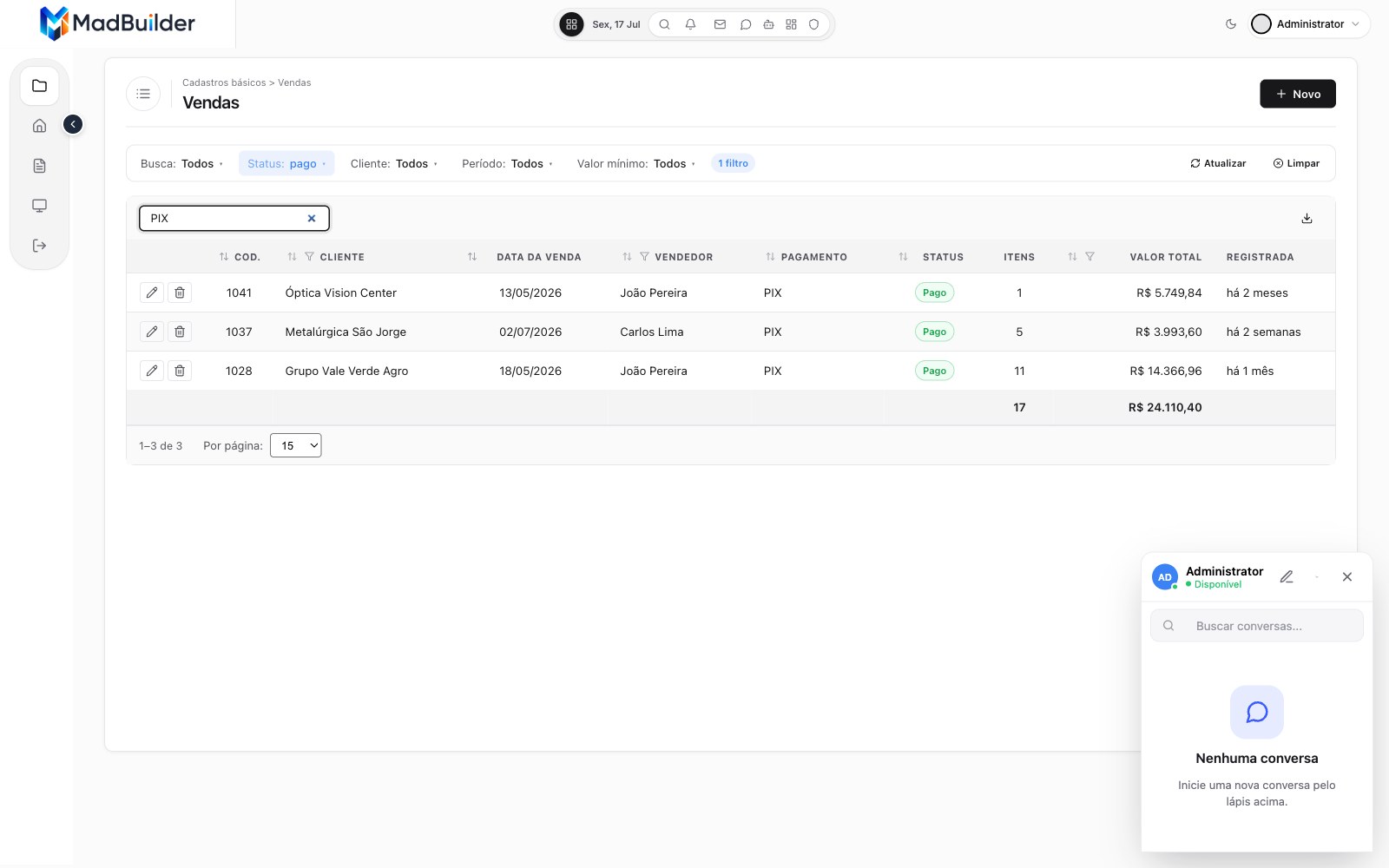Open the robot assistant icon

coord(768,24)
